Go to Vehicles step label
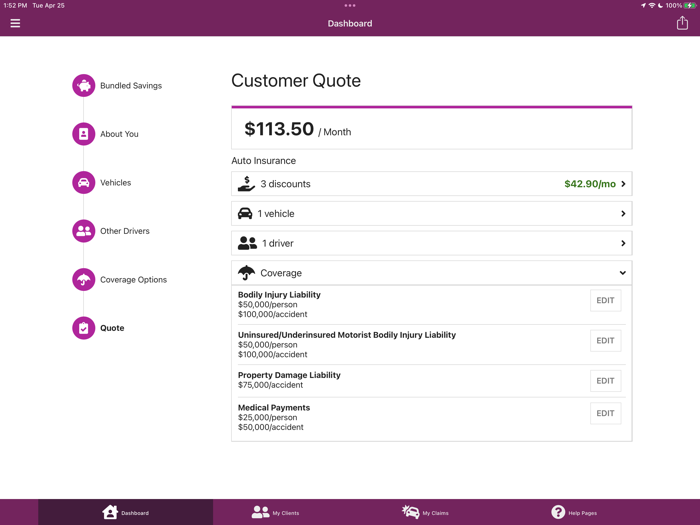Viewport: 700px width, 525px height. point(116,183)
